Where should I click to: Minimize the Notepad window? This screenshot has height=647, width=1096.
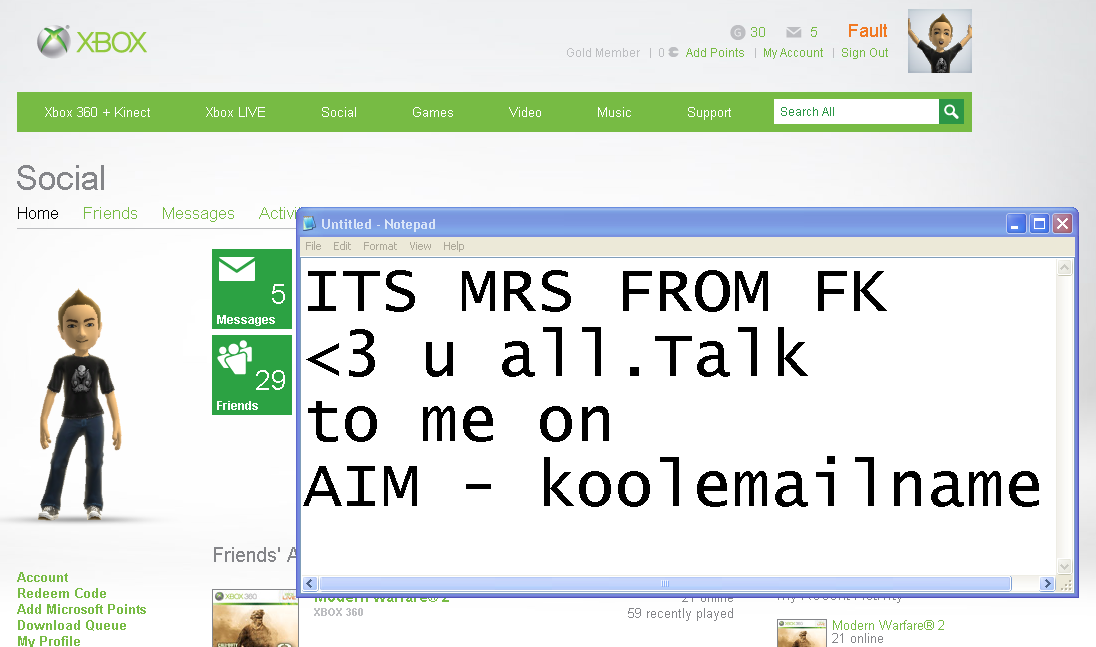(x=1016, y=224)
